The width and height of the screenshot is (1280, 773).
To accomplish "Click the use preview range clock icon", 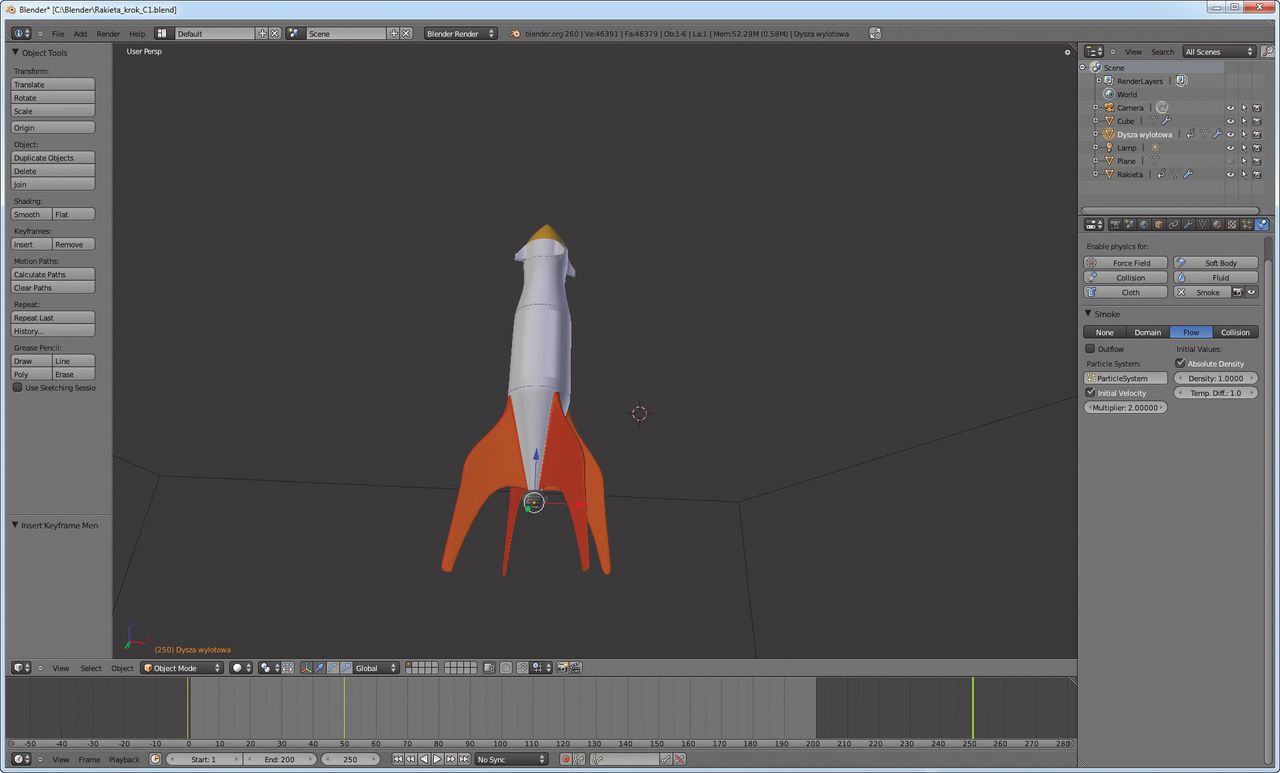I will pos(155,759).
